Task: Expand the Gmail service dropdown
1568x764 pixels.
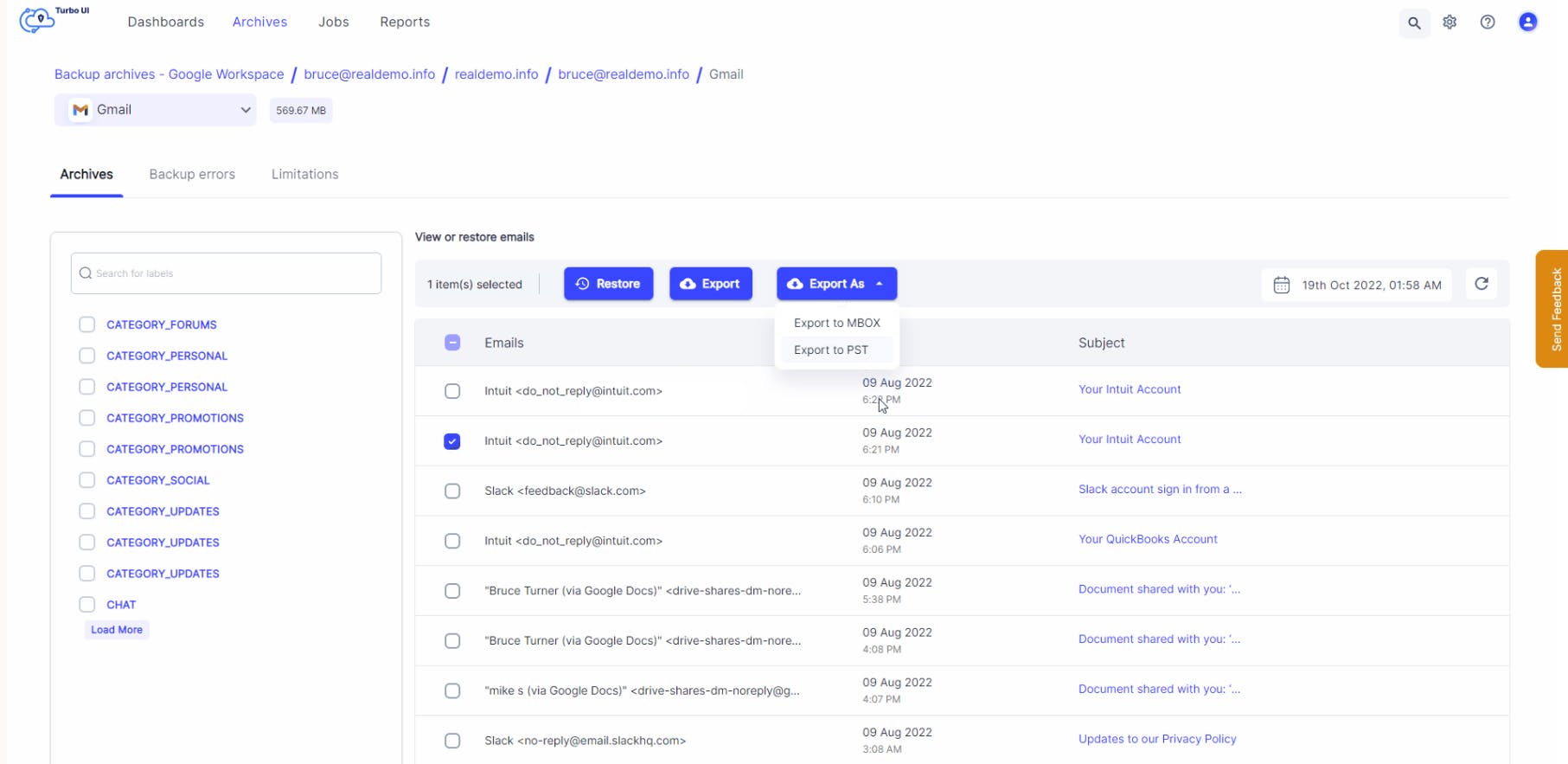Action: coord(156,110)
